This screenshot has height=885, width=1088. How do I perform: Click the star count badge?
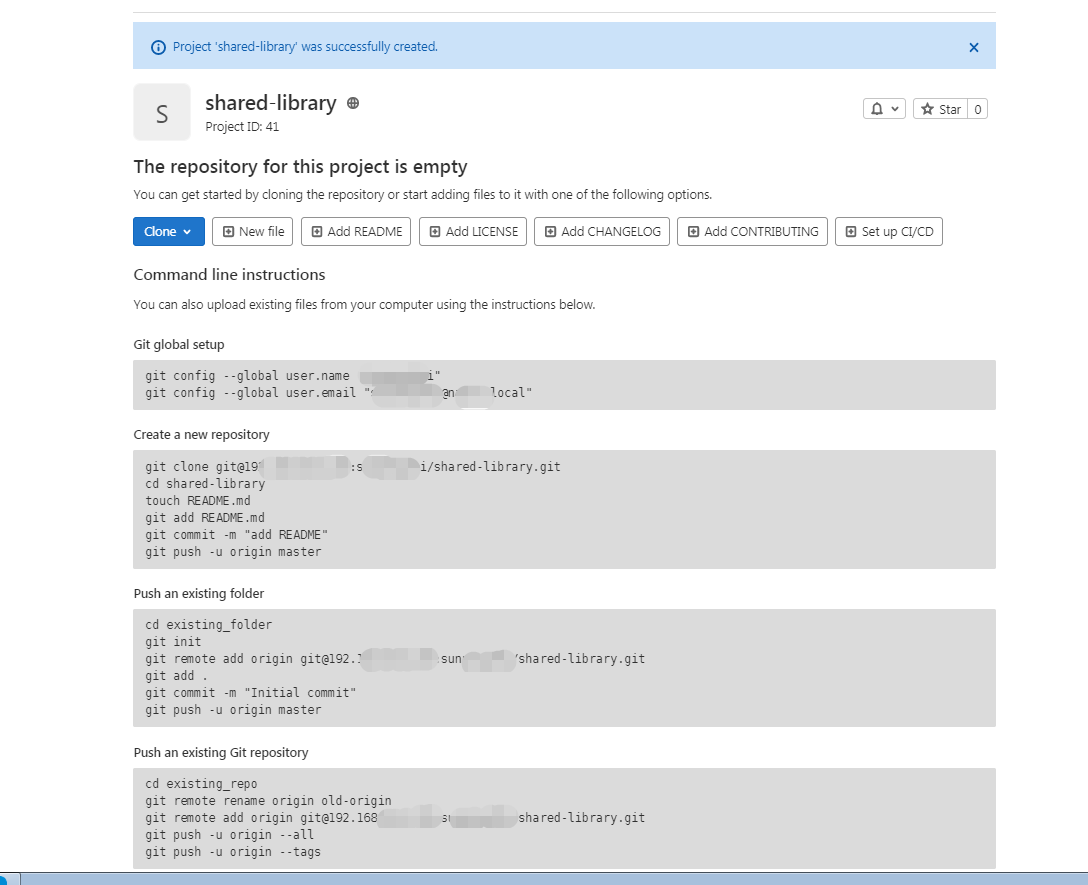(977, 109)
